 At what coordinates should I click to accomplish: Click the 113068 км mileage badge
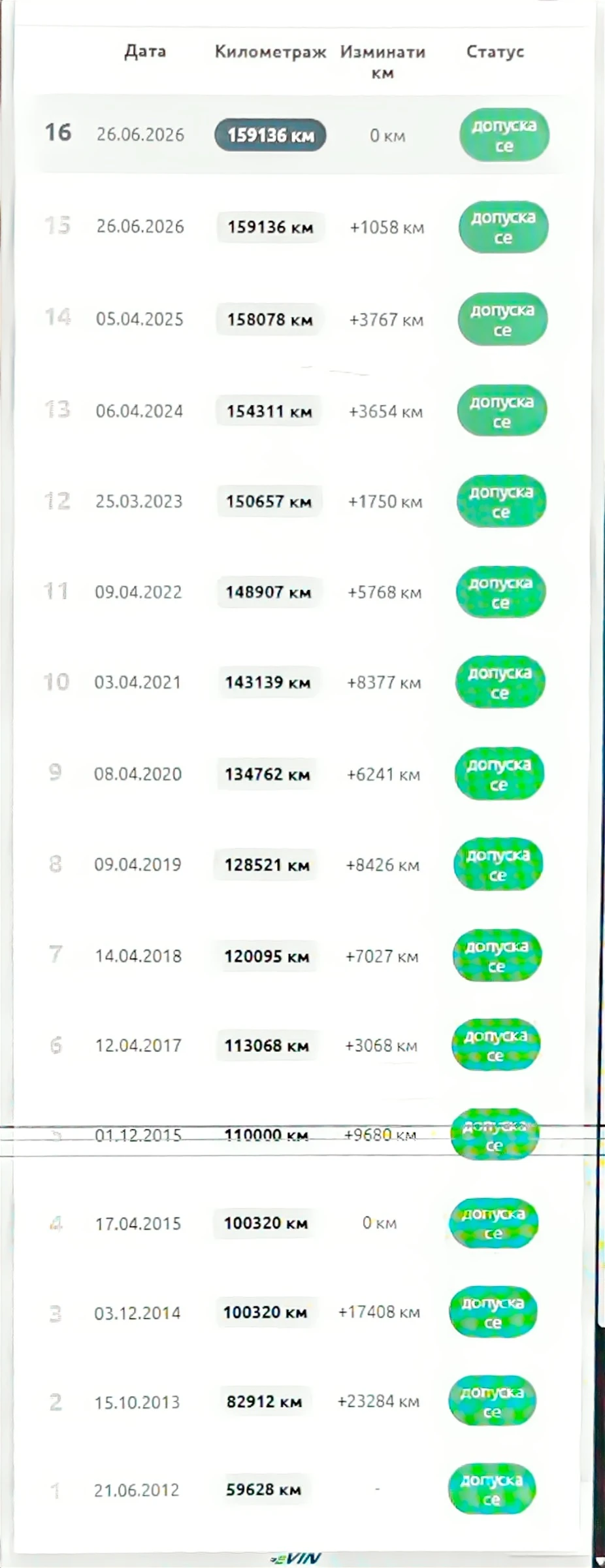(266, 1046)
